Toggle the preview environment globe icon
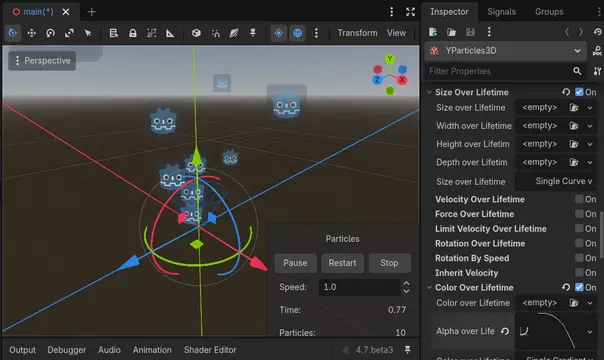 click(297, 33)
